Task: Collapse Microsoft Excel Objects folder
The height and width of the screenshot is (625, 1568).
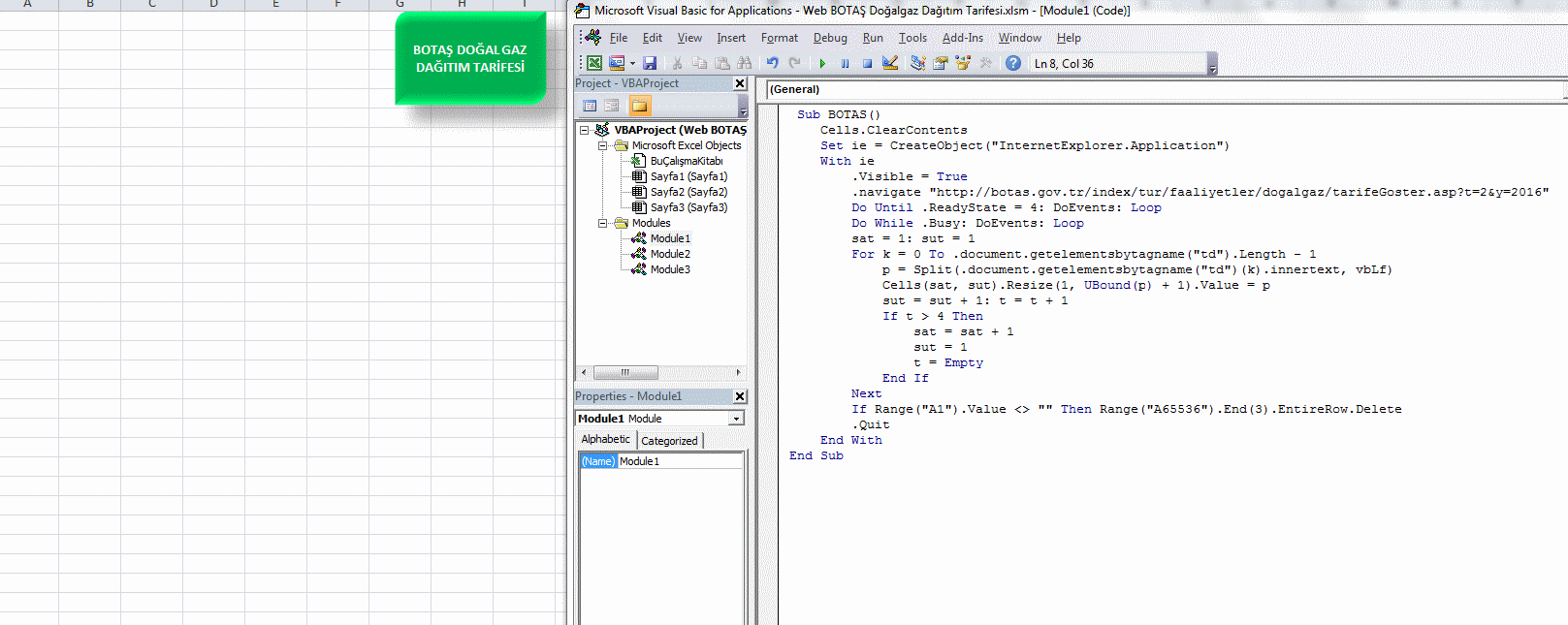Action: point(602,145)
